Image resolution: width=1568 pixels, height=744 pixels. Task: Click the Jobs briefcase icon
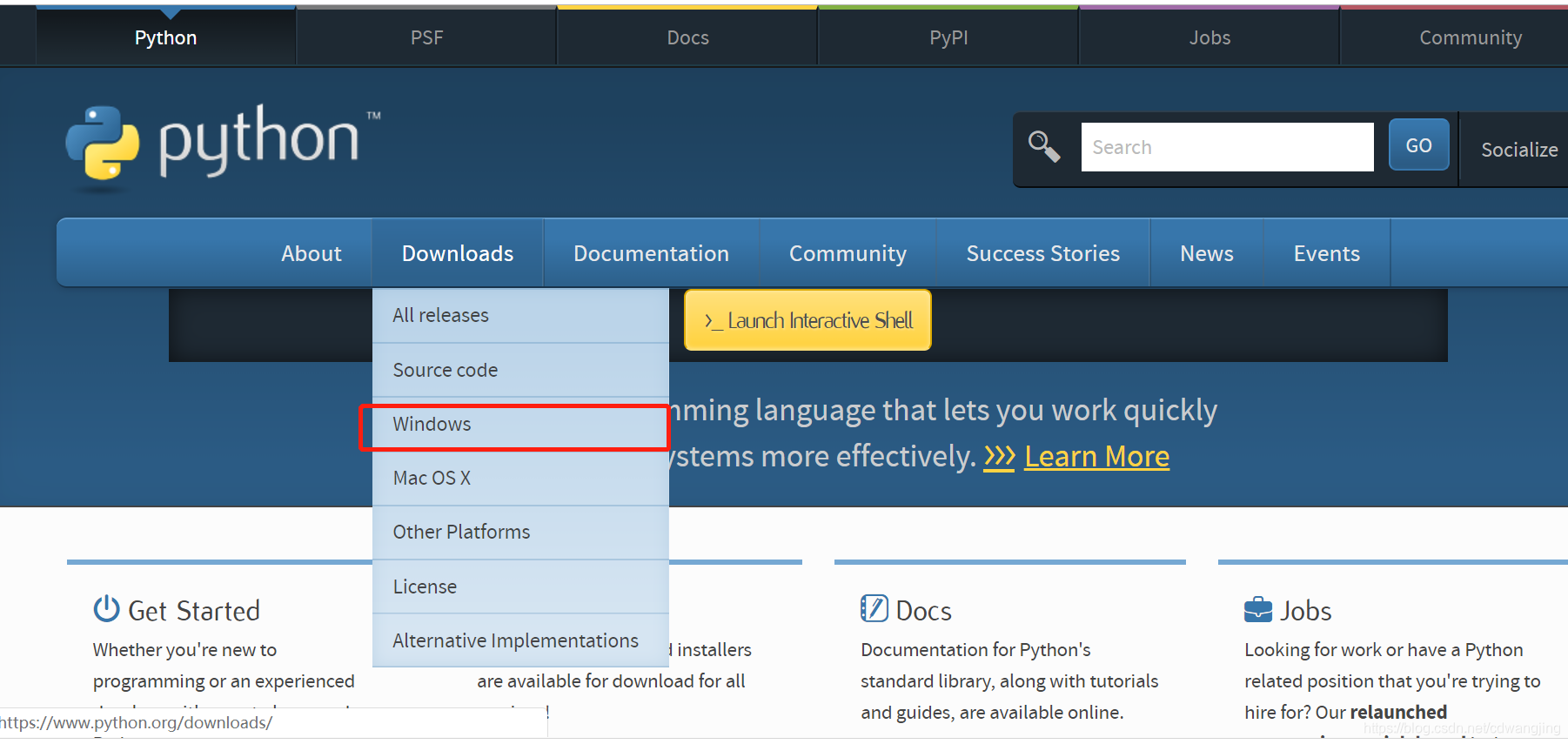[1258, 609]
